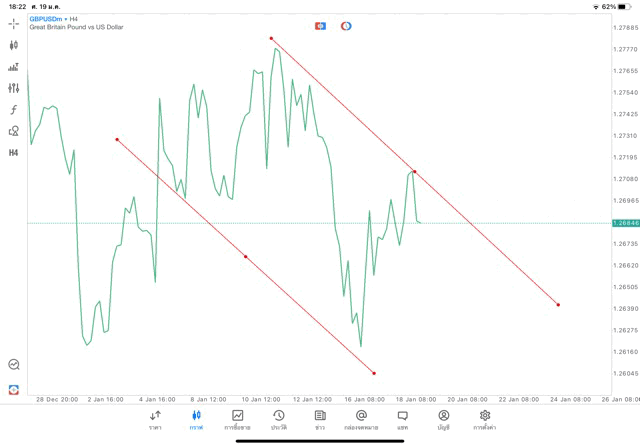Open the แชท chat tab
Screen dimensions: 640x447
[x=402, y=420]
